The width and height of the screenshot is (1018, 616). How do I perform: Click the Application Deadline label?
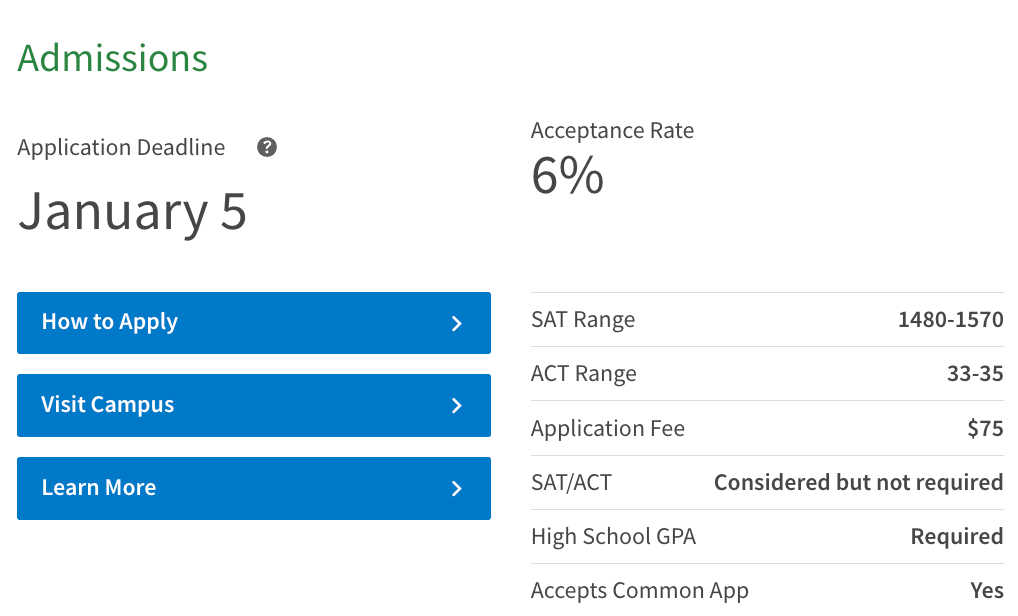pos(121,147)
